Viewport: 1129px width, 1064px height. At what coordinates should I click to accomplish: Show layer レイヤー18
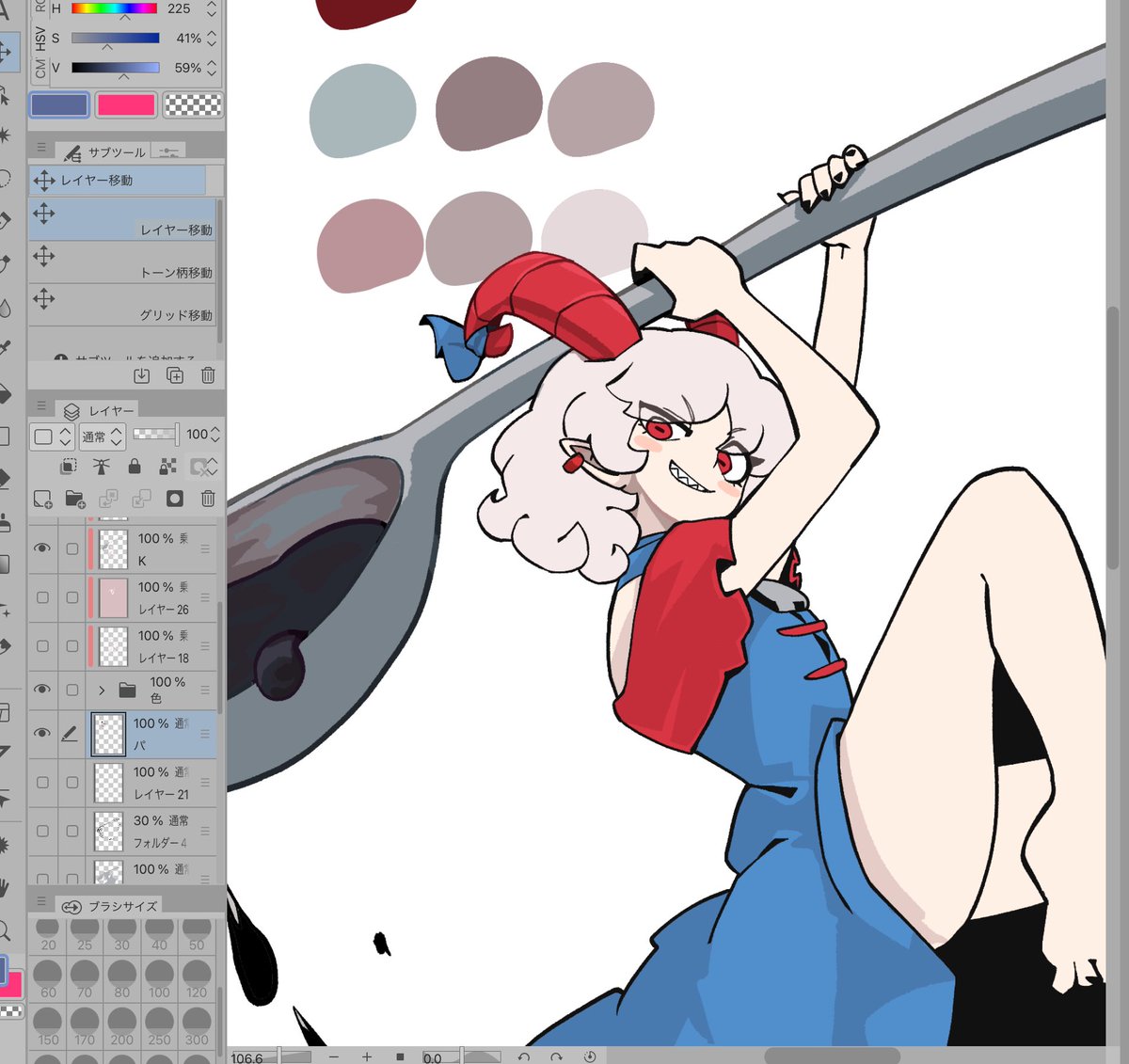click(x=42, y=646)
